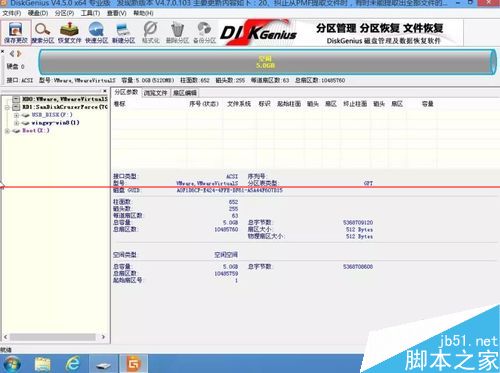500x373 pixels.
Task: Click the 卷标 column header
Action: tap(119, 104)
